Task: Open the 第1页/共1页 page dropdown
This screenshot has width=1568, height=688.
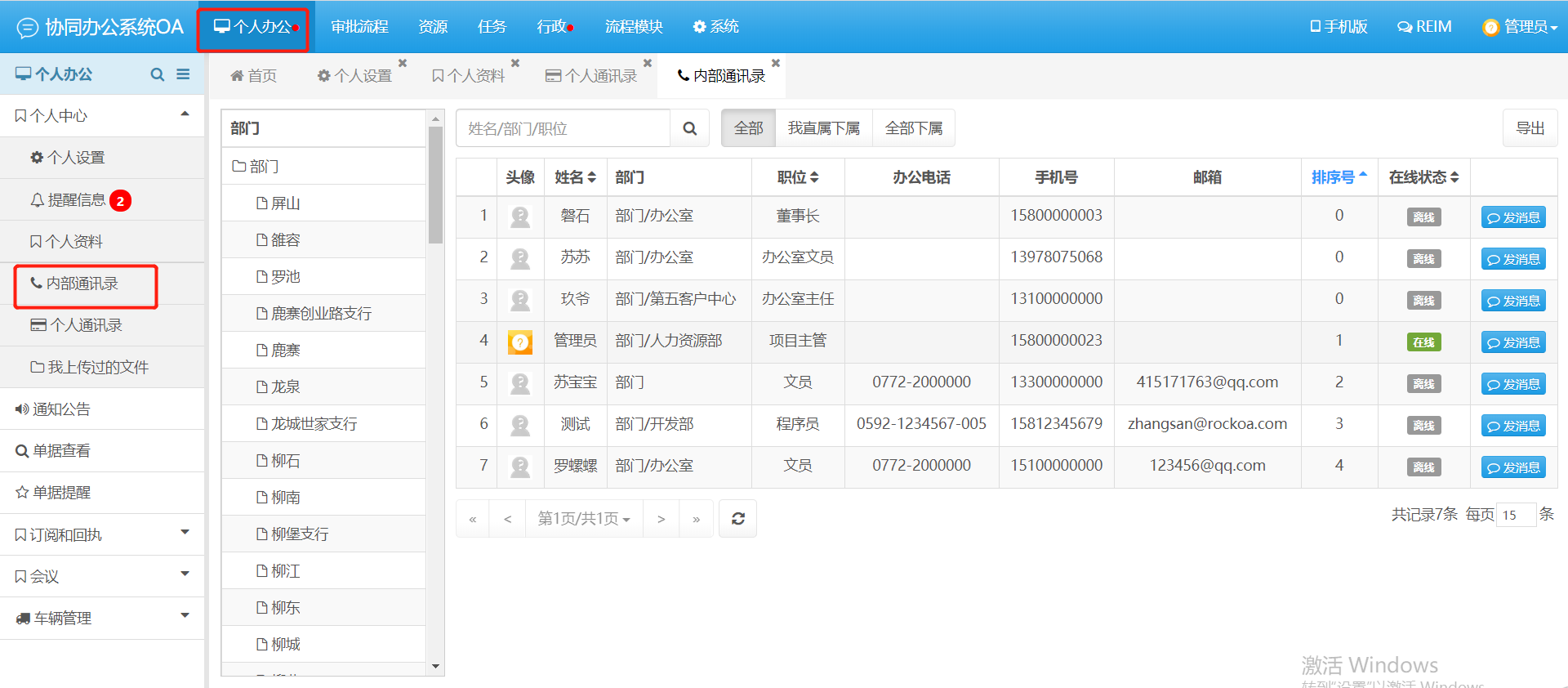Action: tap(584, 519)
